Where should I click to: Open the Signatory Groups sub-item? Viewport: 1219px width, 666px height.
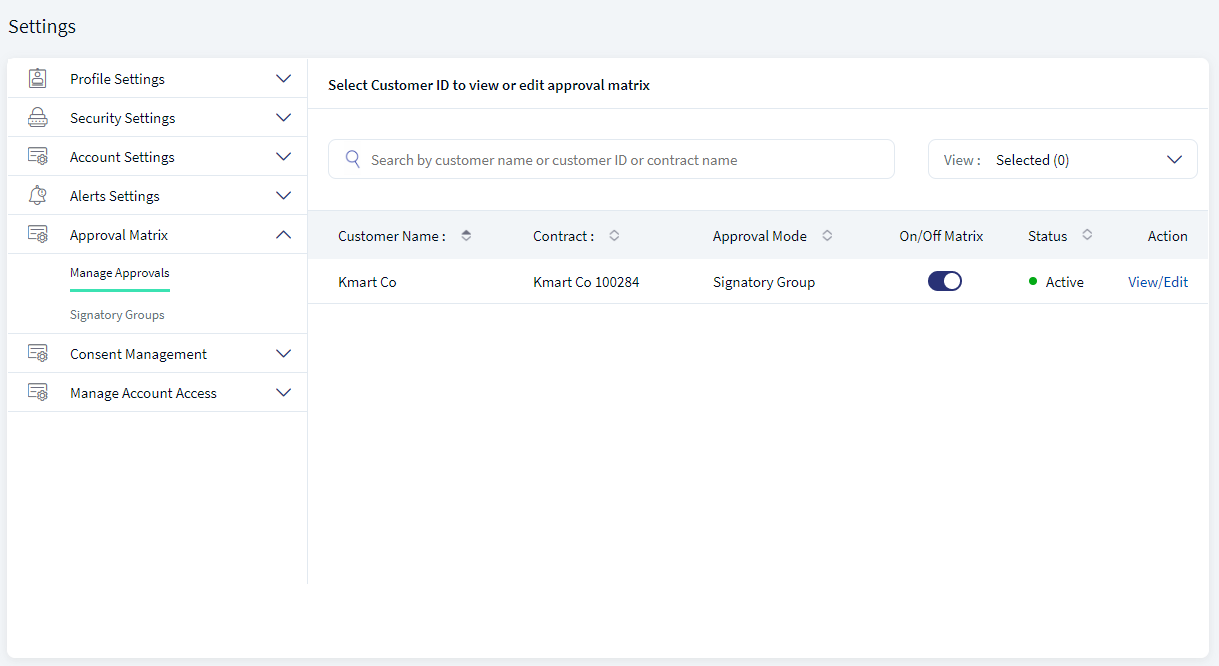point(117,315)
